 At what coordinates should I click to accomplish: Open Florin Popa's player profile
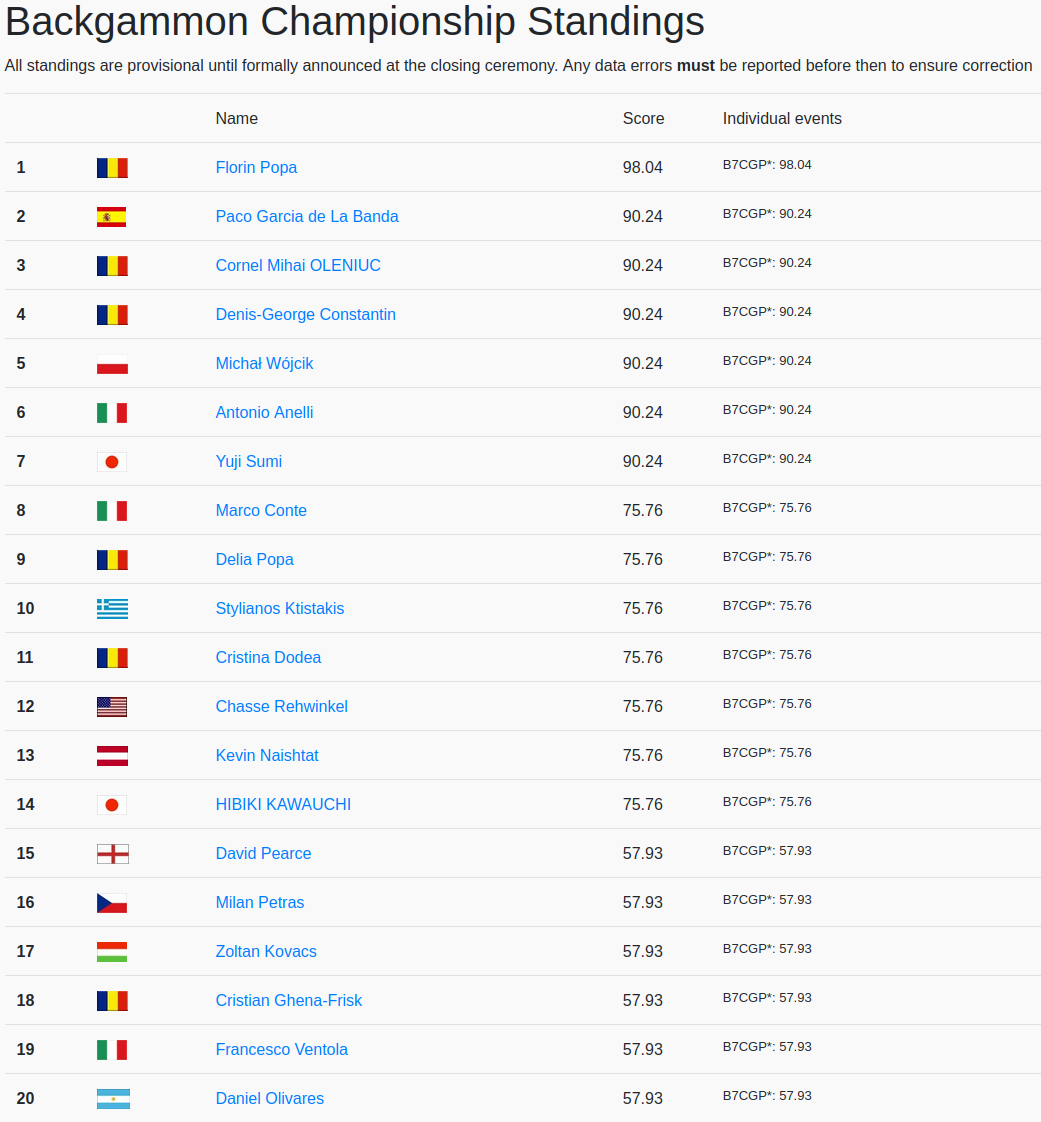click(256, 168)
